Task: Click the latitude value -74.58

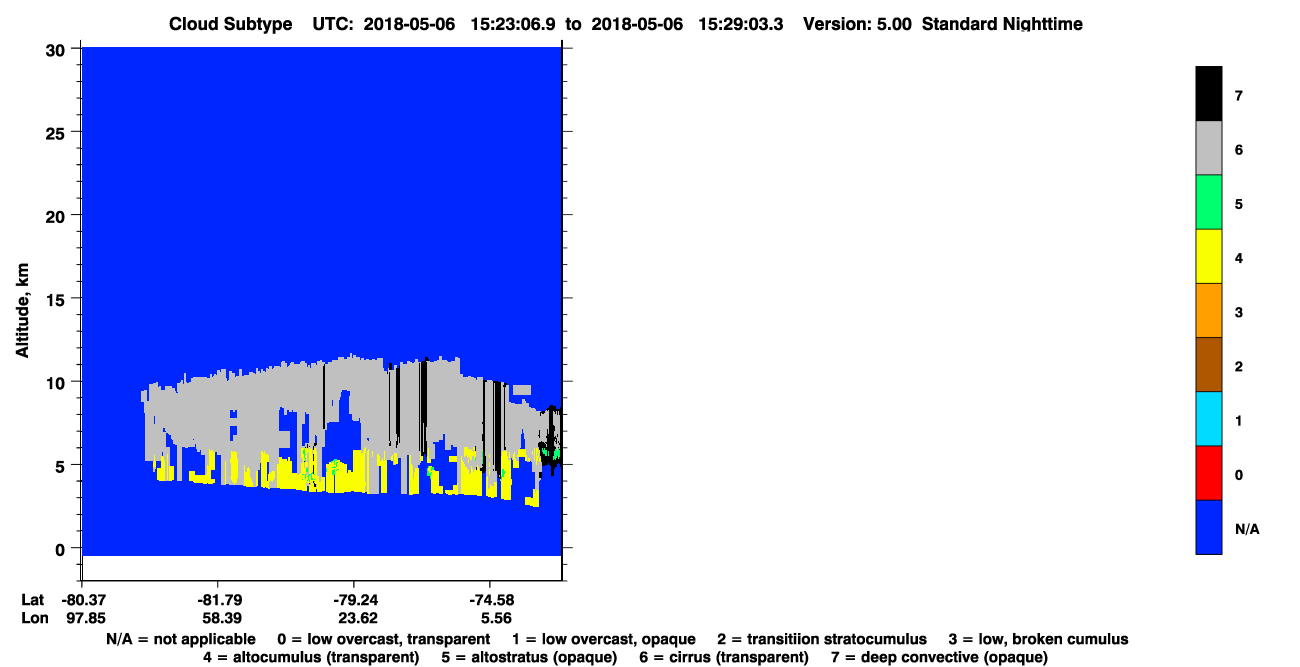Action: [x=490, y=600]
